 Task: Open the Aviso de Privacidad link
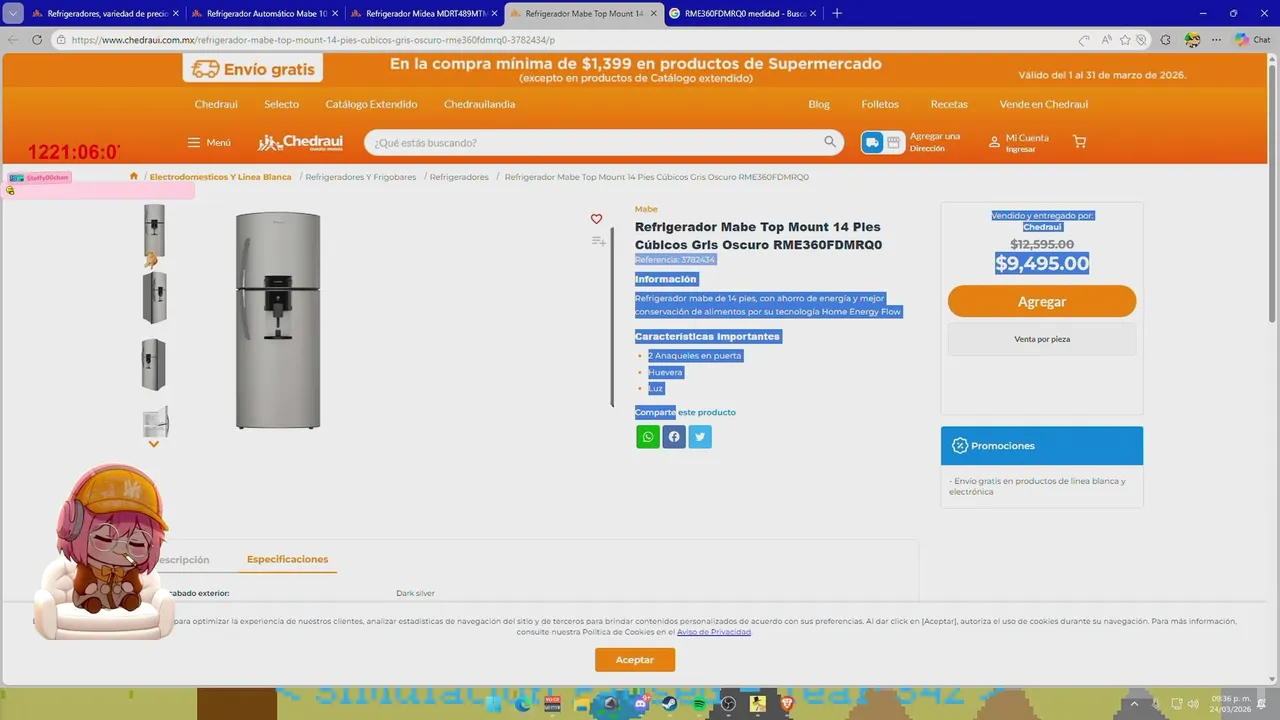click(714, 632)
